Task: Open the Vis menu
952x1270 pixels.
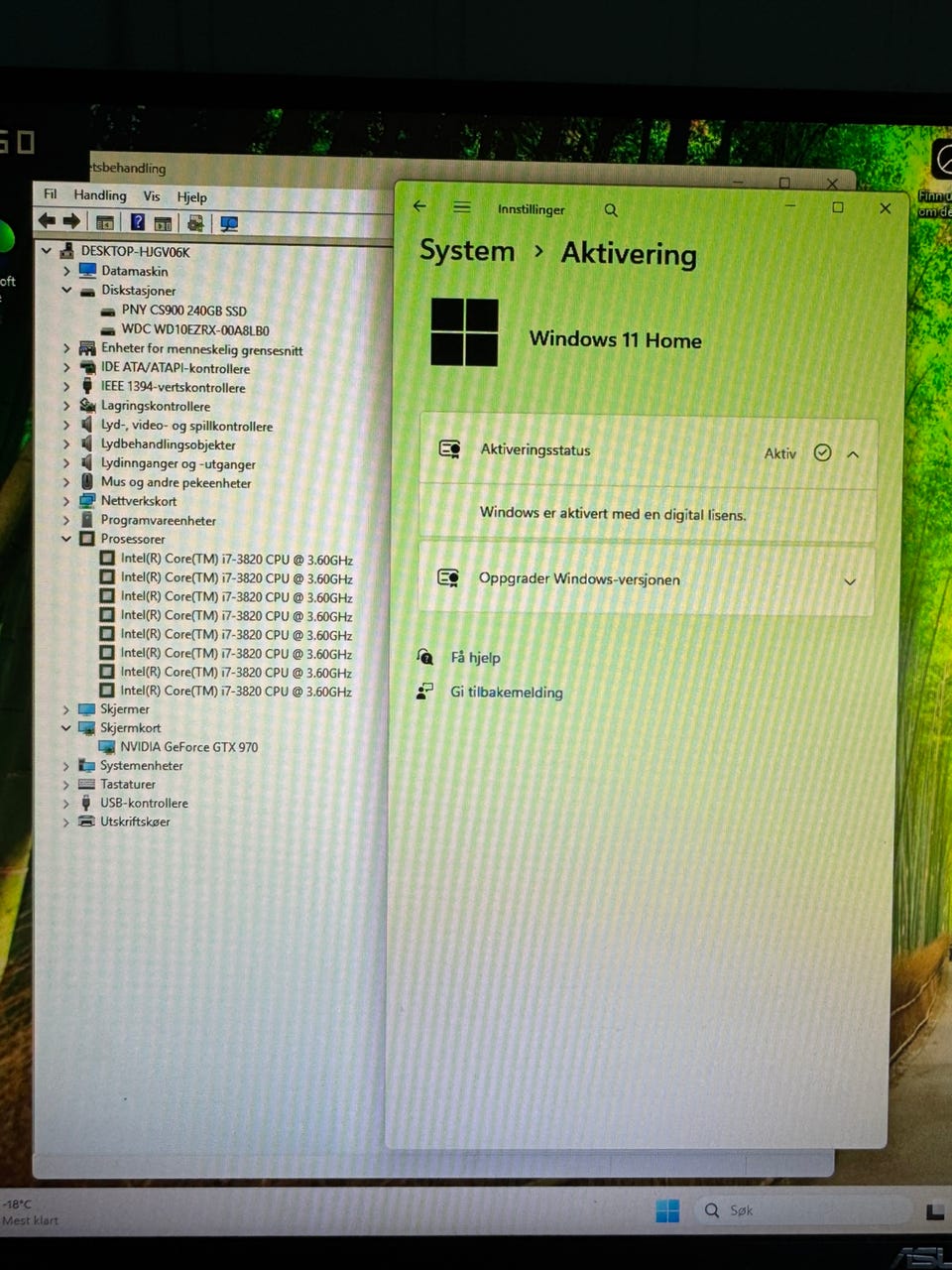Action: click(151, 196)
